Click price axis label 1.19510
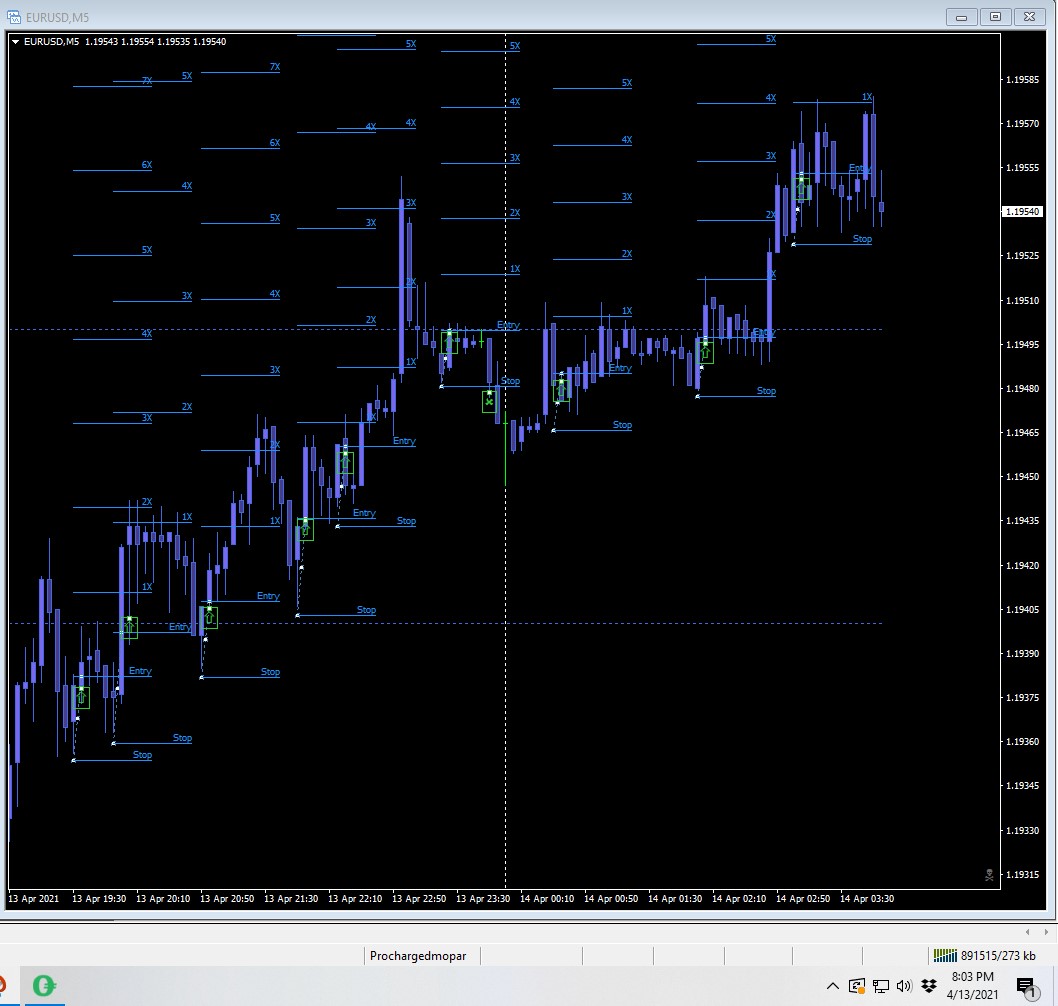 [1022, 300]
